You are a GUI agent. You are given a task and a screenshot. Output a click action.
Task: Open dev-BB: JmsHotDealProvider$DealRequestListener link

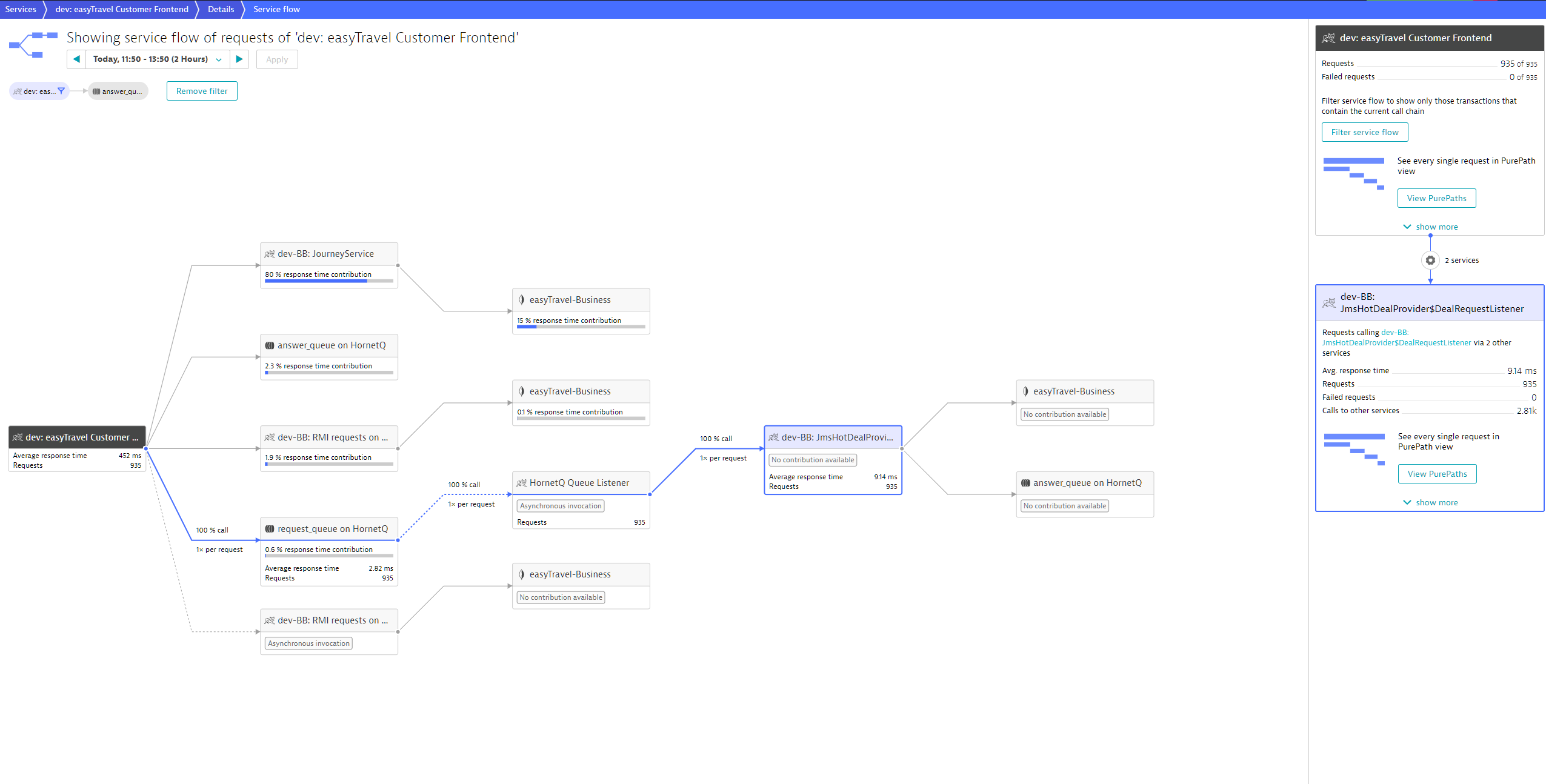[1396, 337]
